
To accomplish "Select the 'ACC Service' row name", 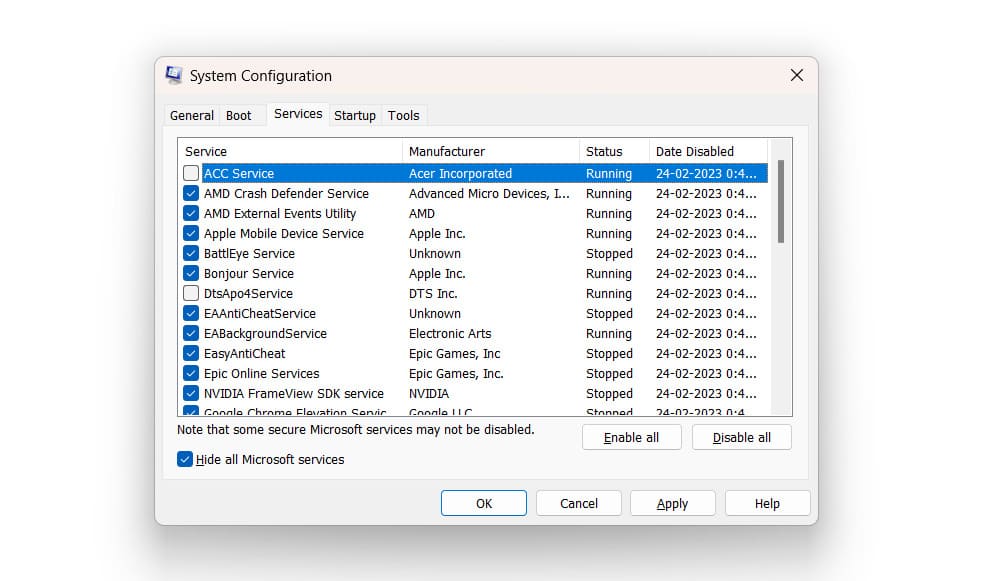I will [x=239, y=174].
